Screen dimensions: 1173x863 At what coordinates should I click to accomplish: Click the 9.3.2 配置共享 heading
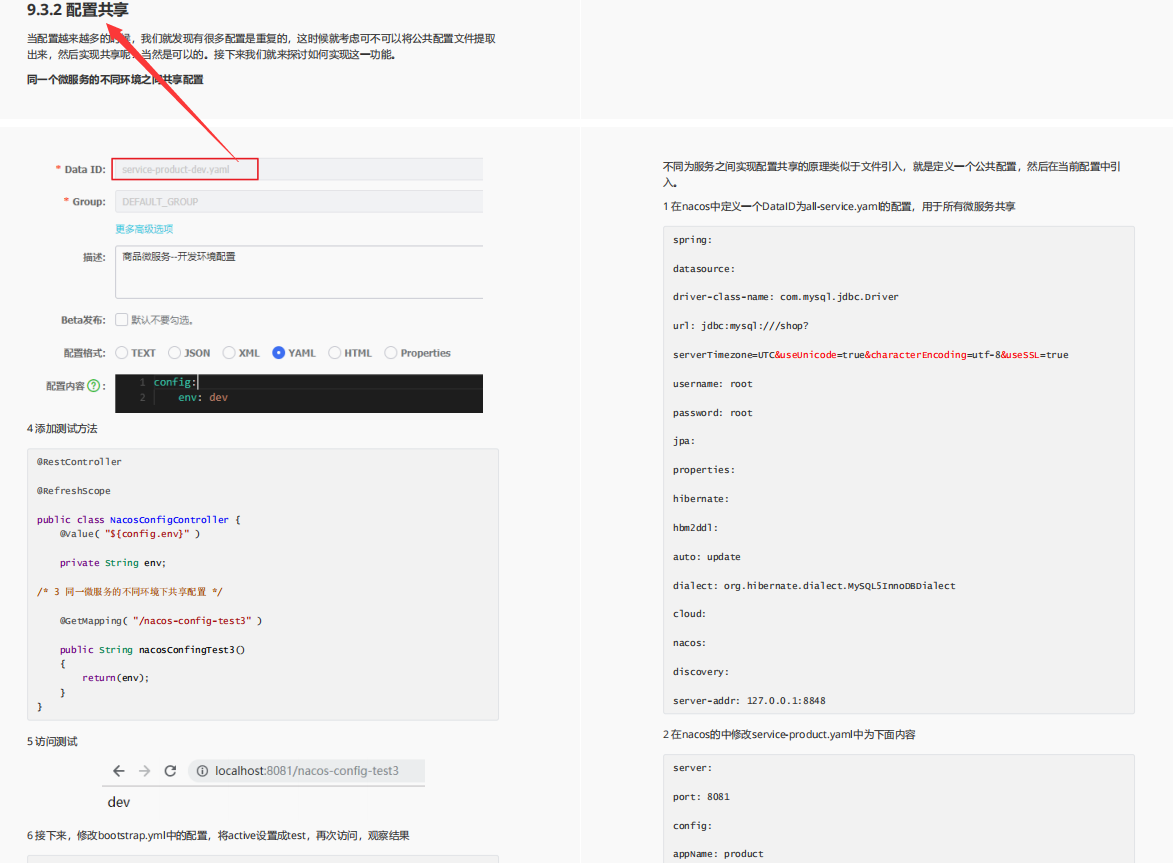pos(78,10)
